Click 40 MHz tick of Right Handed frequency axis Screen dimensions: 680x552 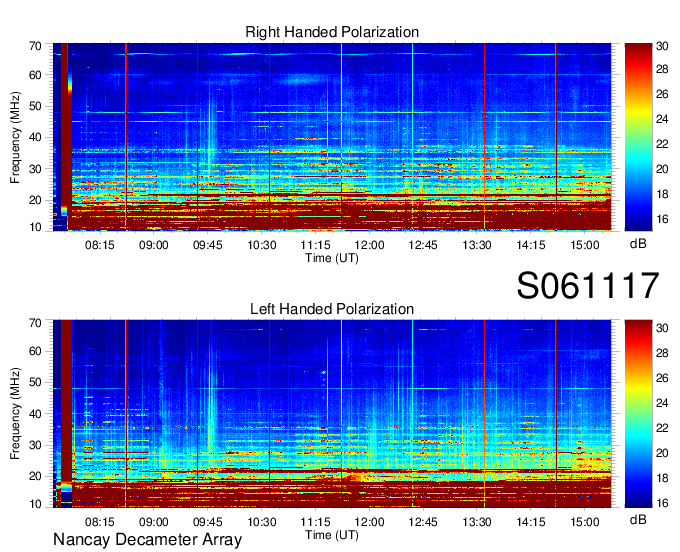click(x=35, y=138)
